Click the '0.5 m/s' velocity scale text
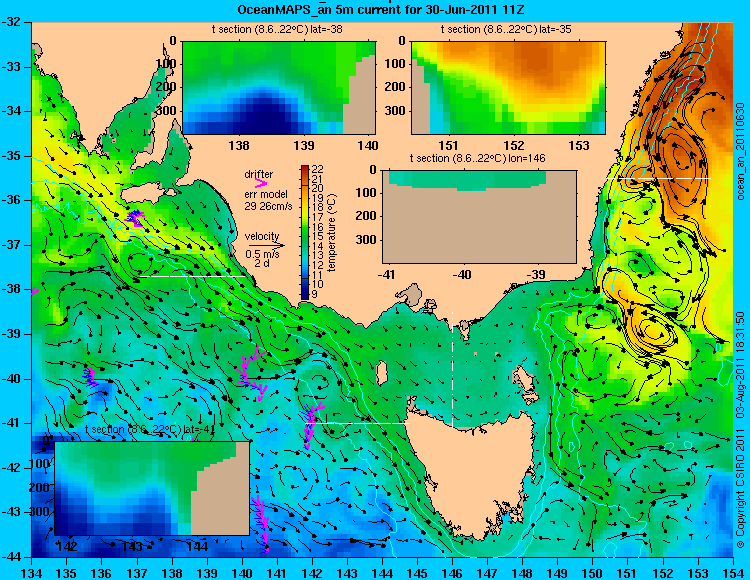 pyautogui.click(x=263, y=254)
